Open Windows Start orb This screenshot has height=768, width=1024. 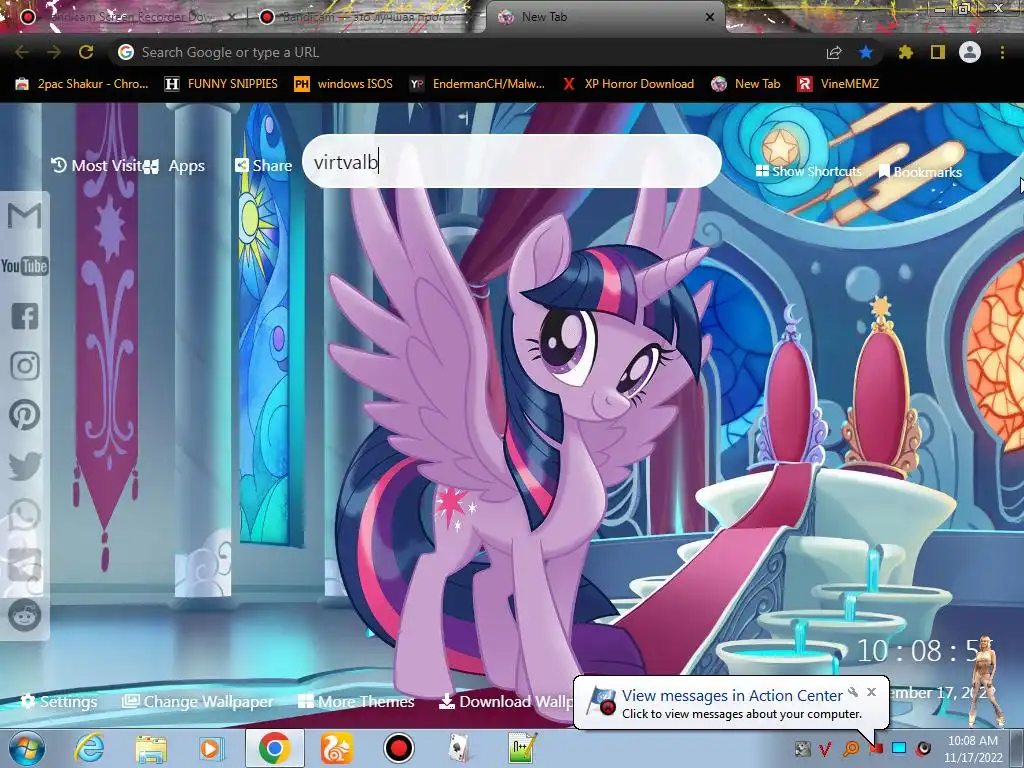27,749
